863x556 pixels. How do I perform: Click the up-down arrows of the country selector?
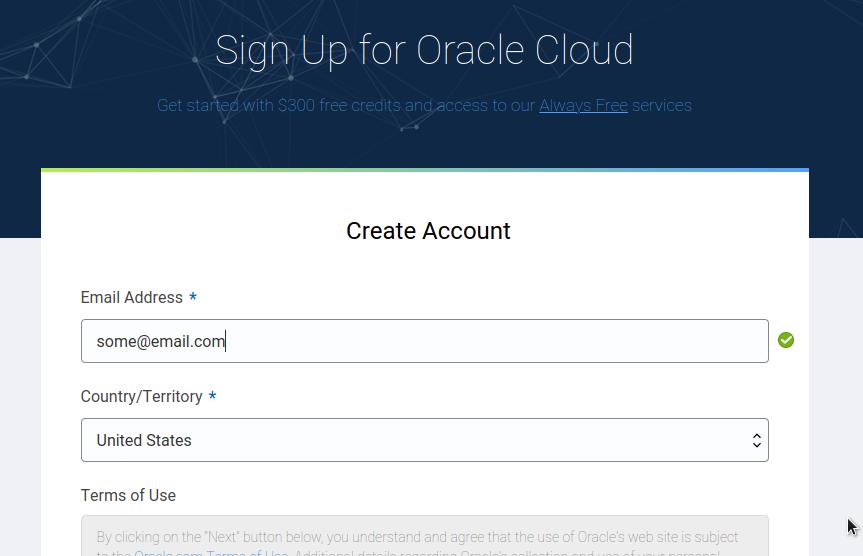(x=757, y=440)
